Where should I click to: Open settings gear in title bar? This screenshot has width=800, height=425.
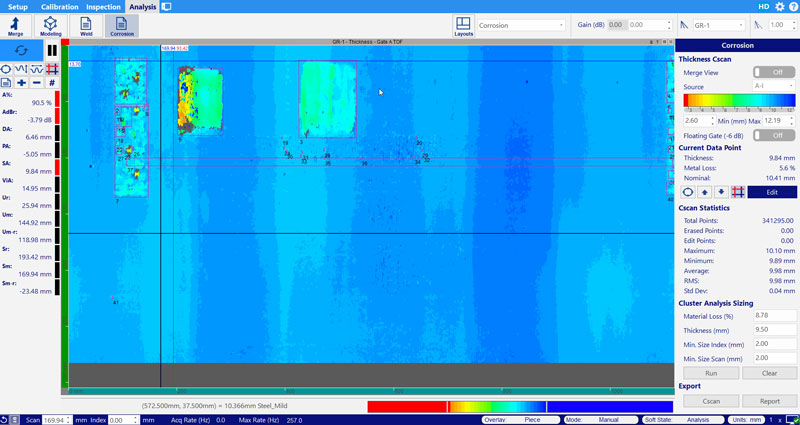click(x=780, y=7)
